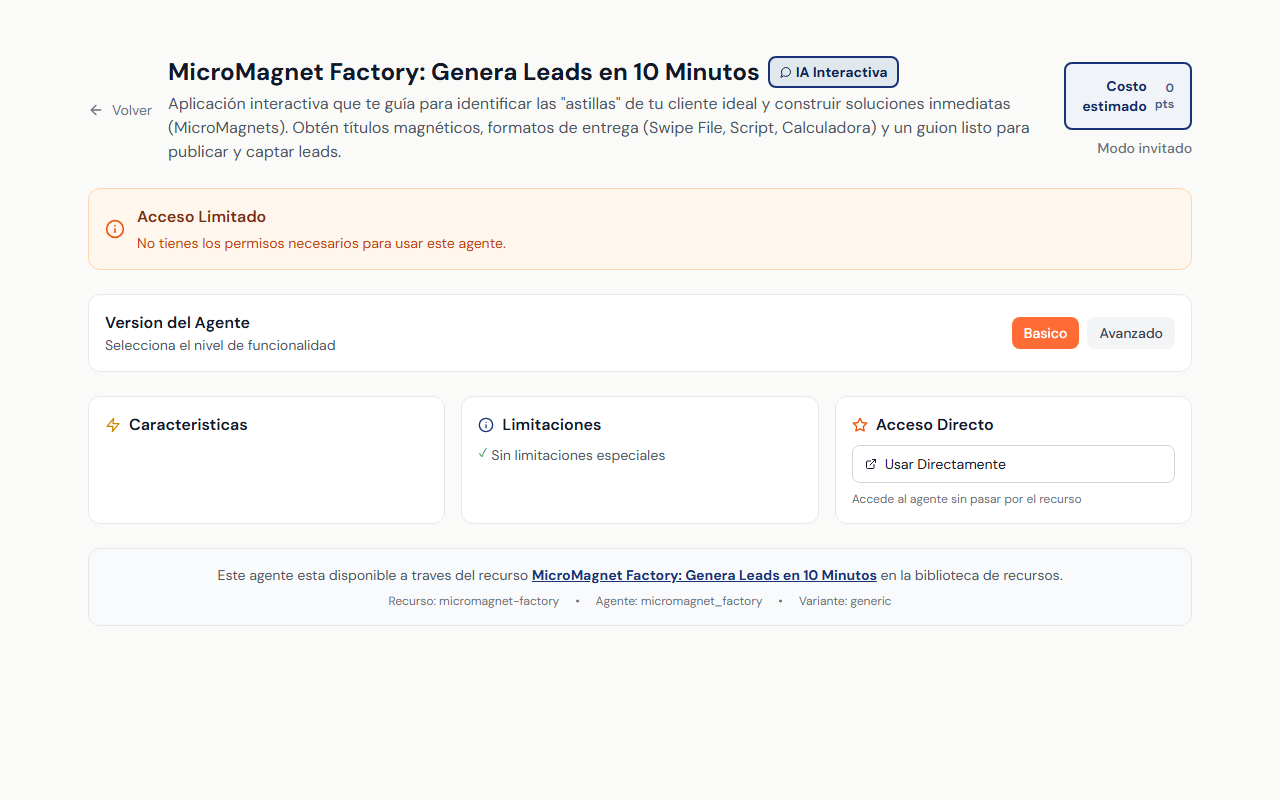Open the Costo estimado points box
Image resolution: width=1280 pixels, height=800 pixels.
coord(1127,96)
